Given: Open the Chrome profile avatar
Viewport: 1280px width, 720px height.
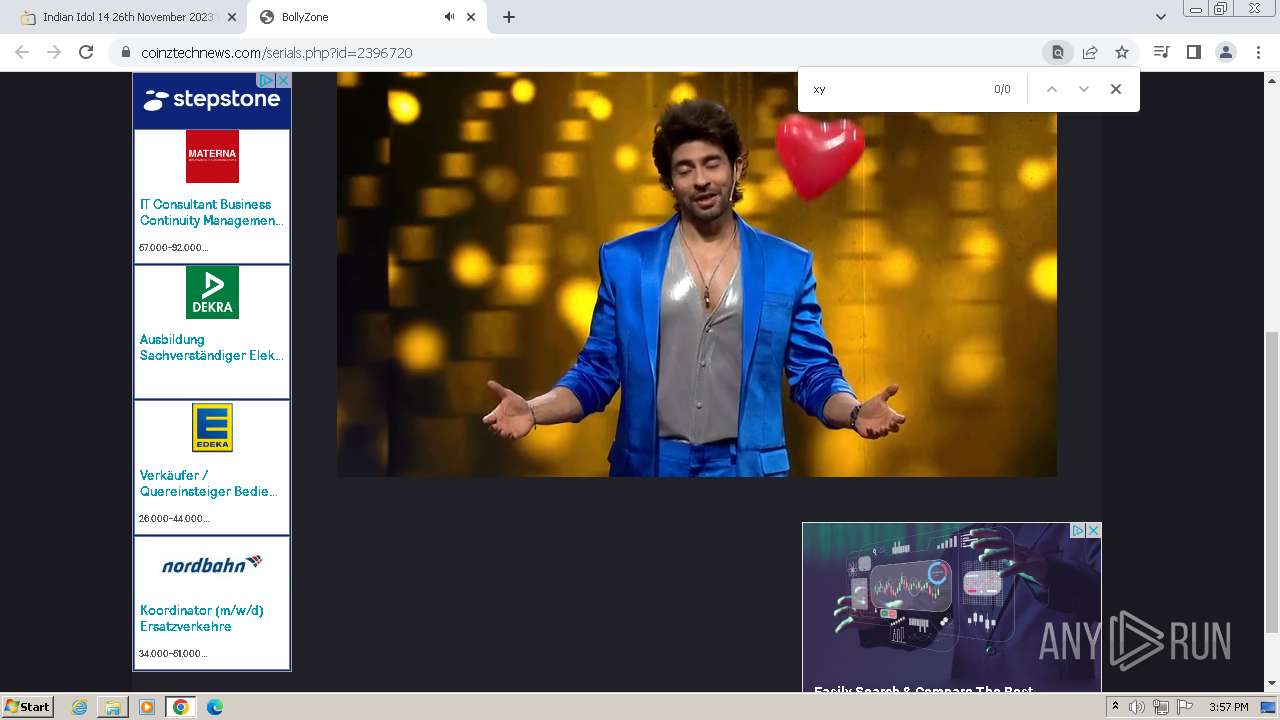Looking at the screenshot, I should tap(1225, 52).
